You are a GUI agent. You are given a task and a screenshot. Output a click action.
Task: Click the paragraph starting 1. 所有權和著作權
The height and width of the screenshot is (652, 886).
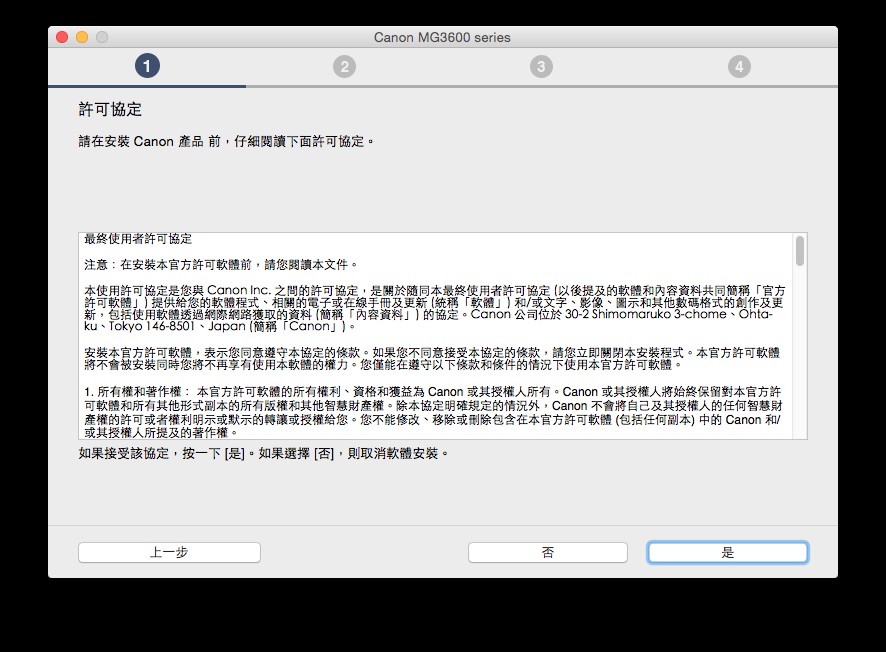coord(433,412)
